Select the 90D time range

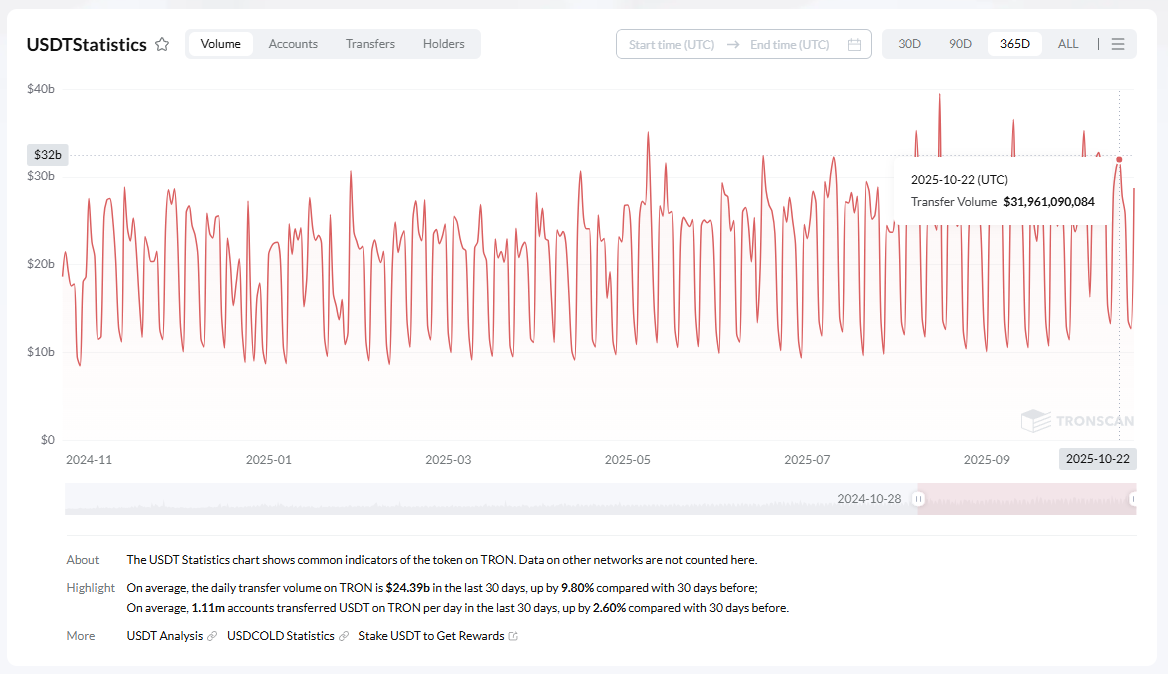tap(960, 44)
